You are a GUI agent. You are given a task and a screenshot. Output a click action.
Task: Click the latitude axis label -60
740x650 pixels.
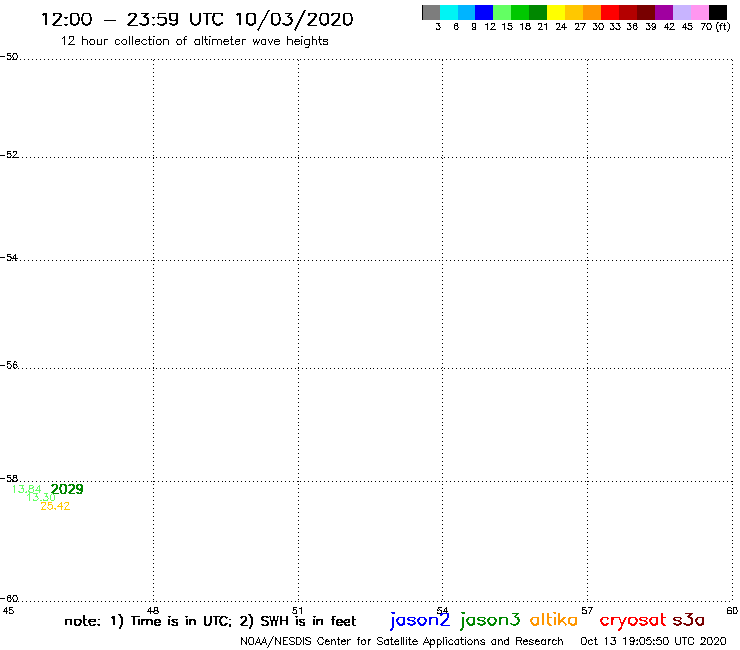coord(9,599)
